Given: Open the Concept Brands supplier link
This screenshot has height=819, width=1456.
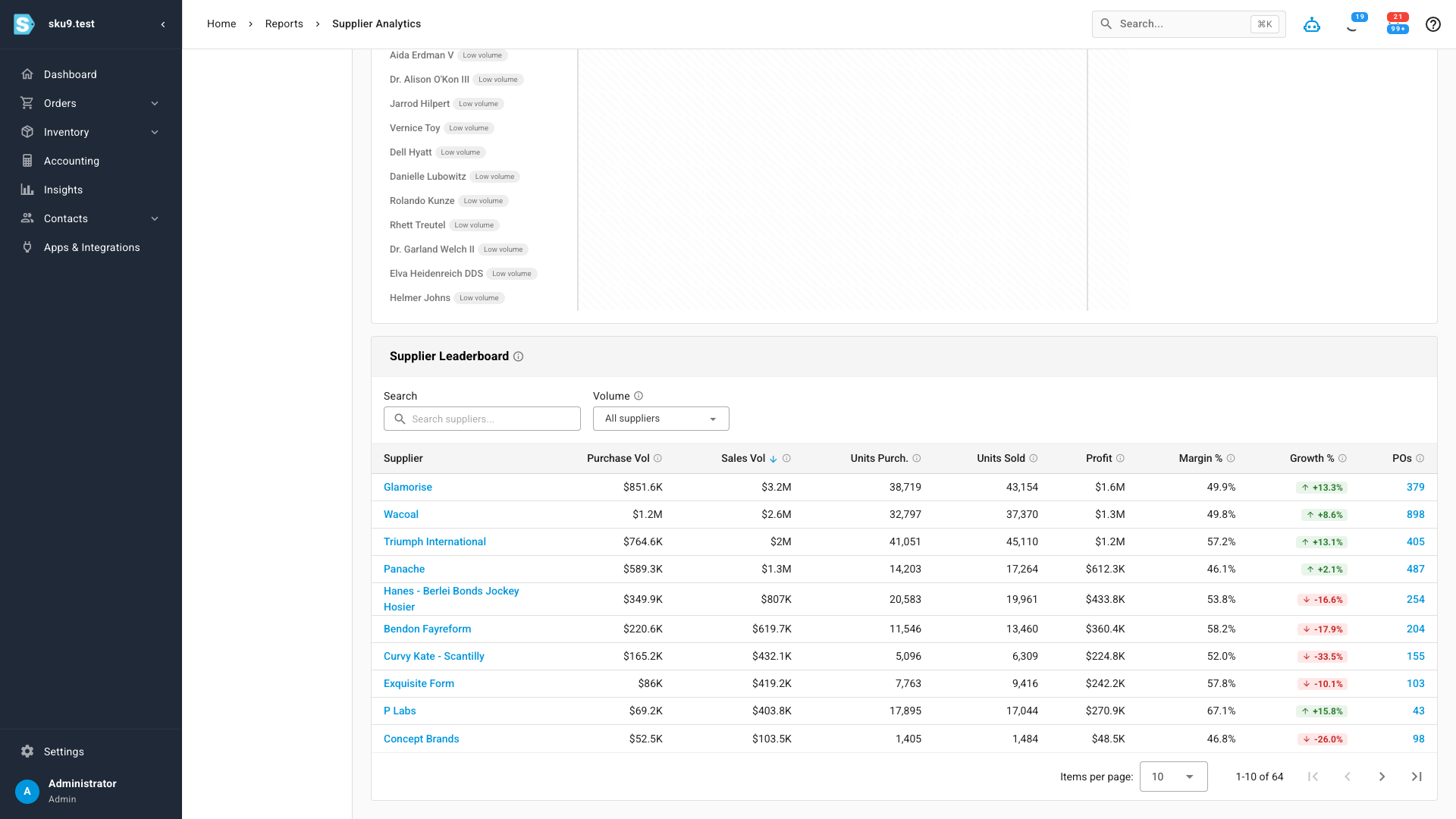Looking at the screenshot, I should pyautogui.click(x=422, y=739).
